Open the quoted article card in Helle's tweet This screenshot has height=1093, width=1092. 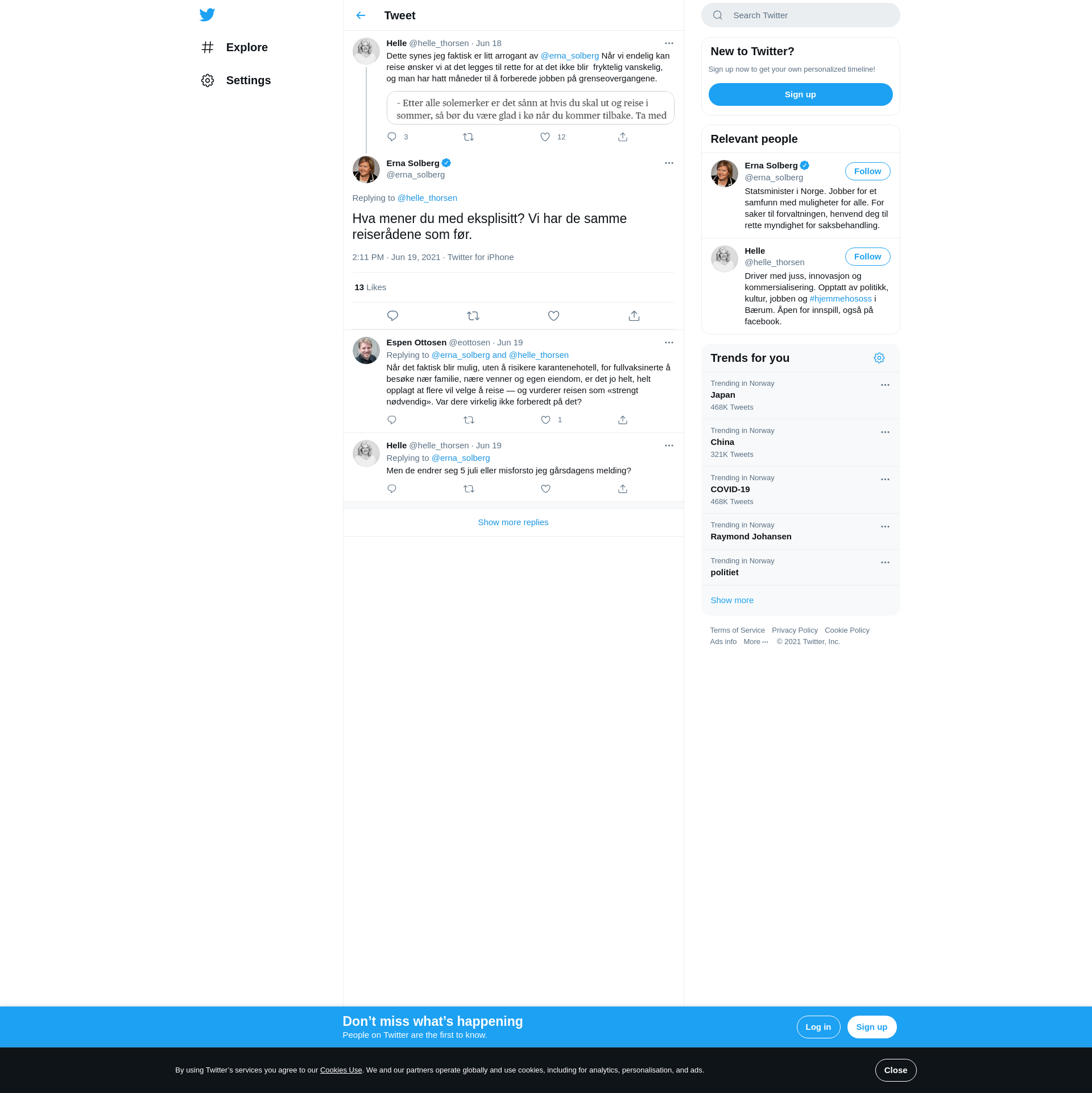[531, 108]
